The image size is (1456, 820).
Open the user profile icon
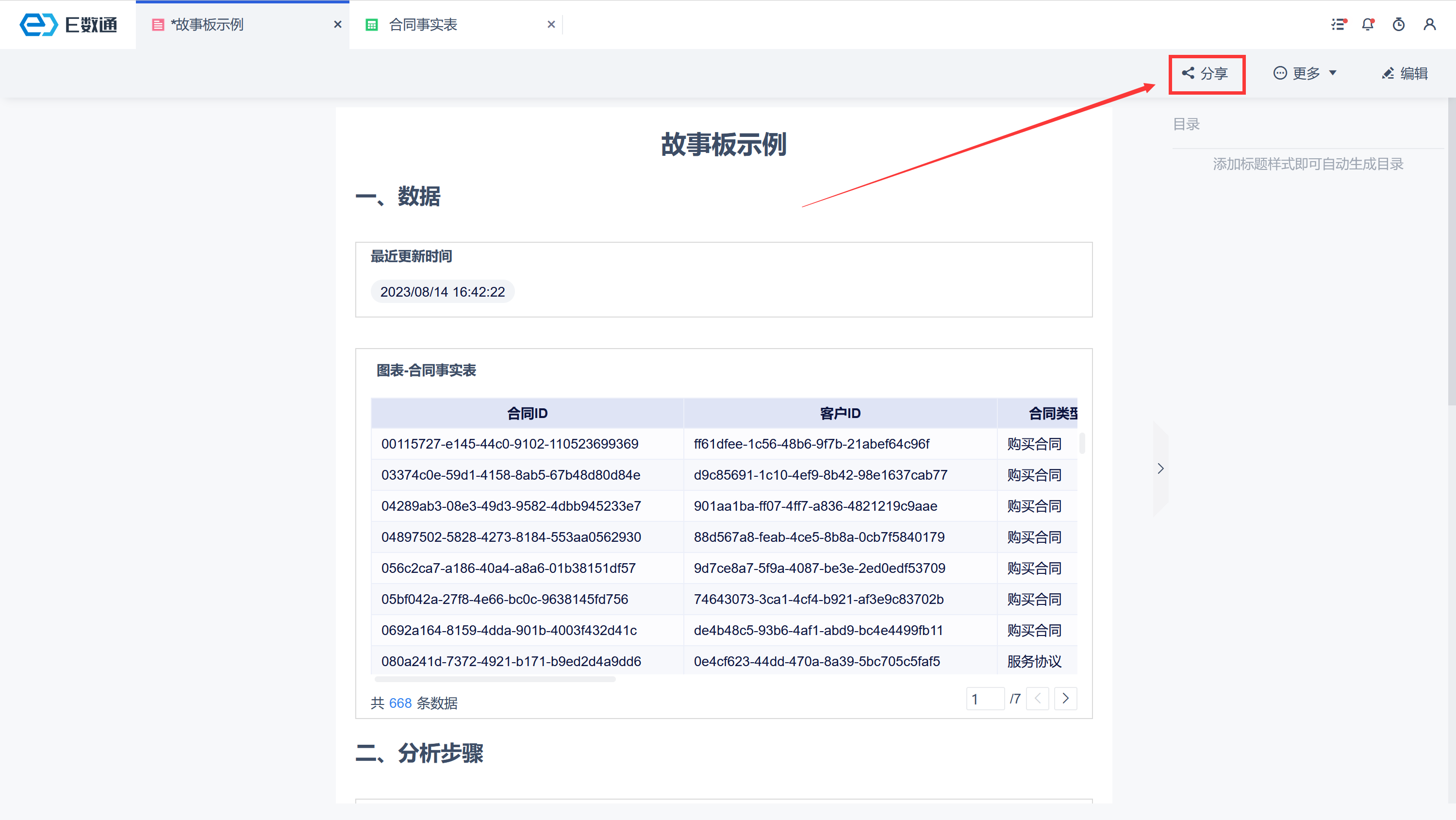click(1429, 24)
